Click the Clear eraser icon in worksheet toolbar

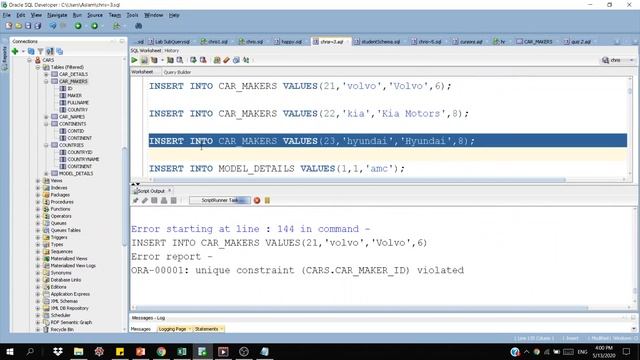click(227, 60)
